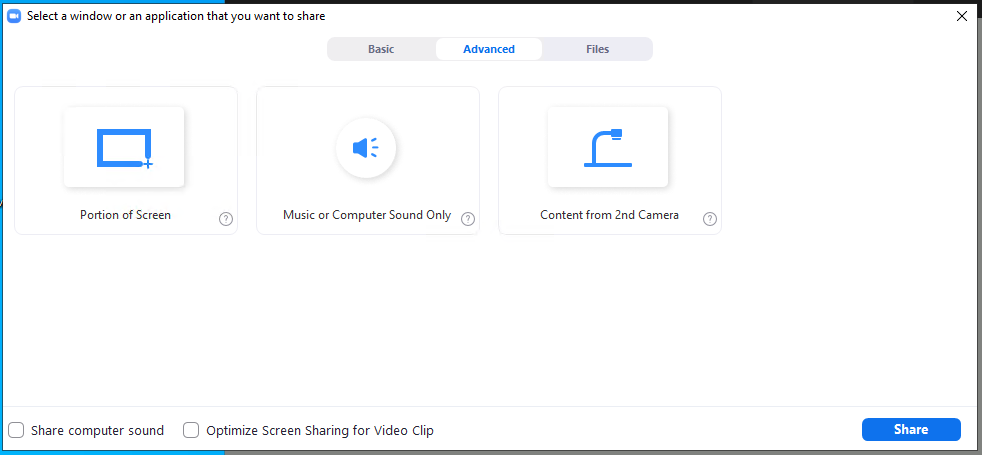Image resolution: width=982 pixels, height=455 pixels.
Task: Click the Zoom logo in the title bar
Action: coord(14,16)
